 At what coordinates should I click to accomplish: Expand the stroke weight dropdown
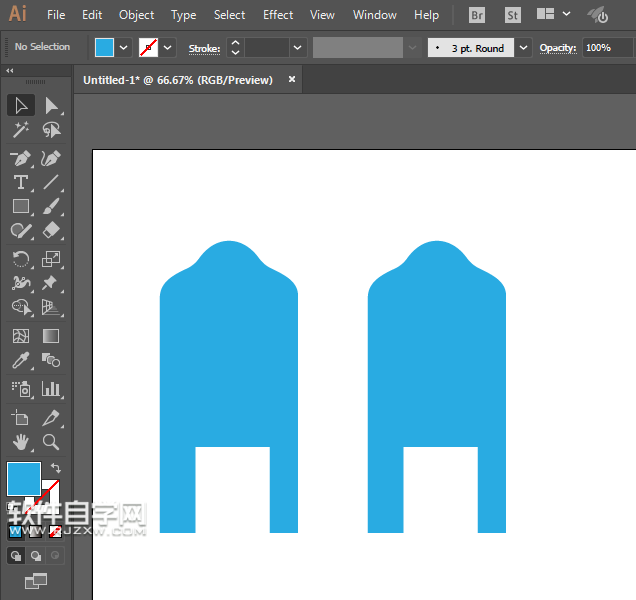coord(297,48)
